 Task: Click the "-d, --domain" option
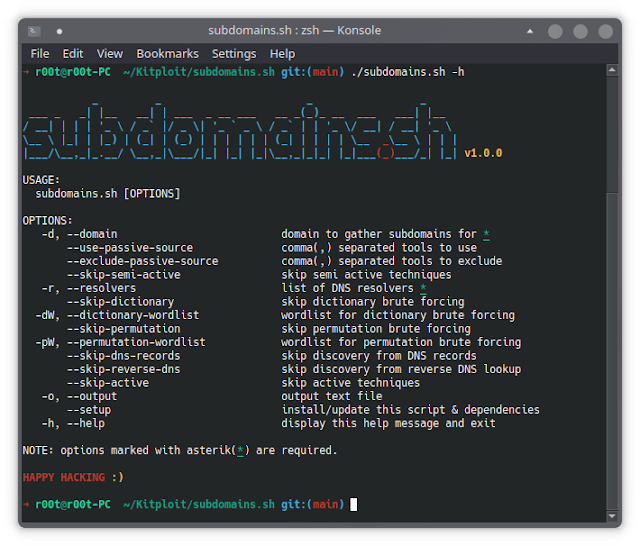click(x=79, y=234)
